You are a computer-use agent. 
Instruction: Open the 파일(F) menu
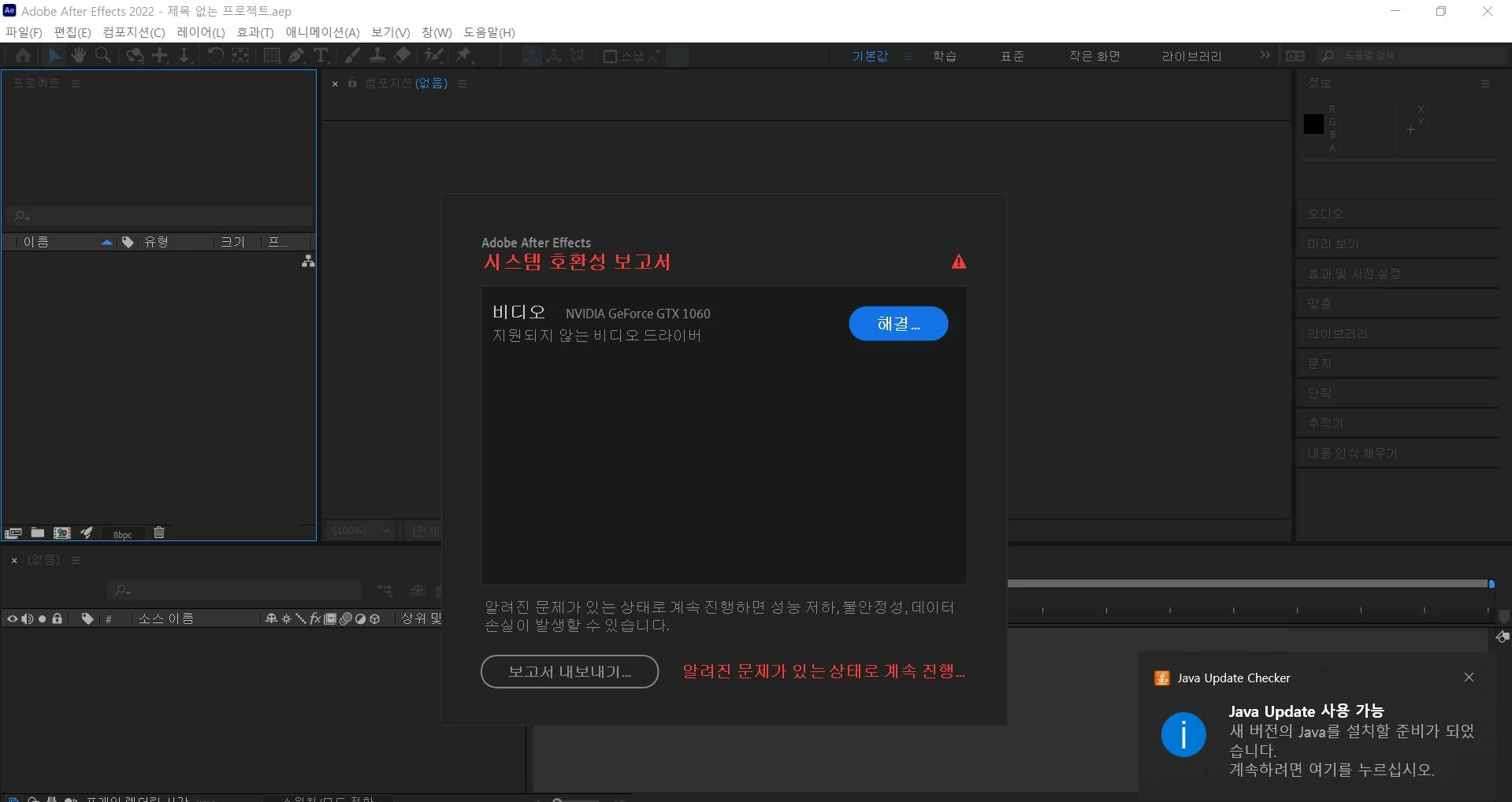tap(24, 32)
